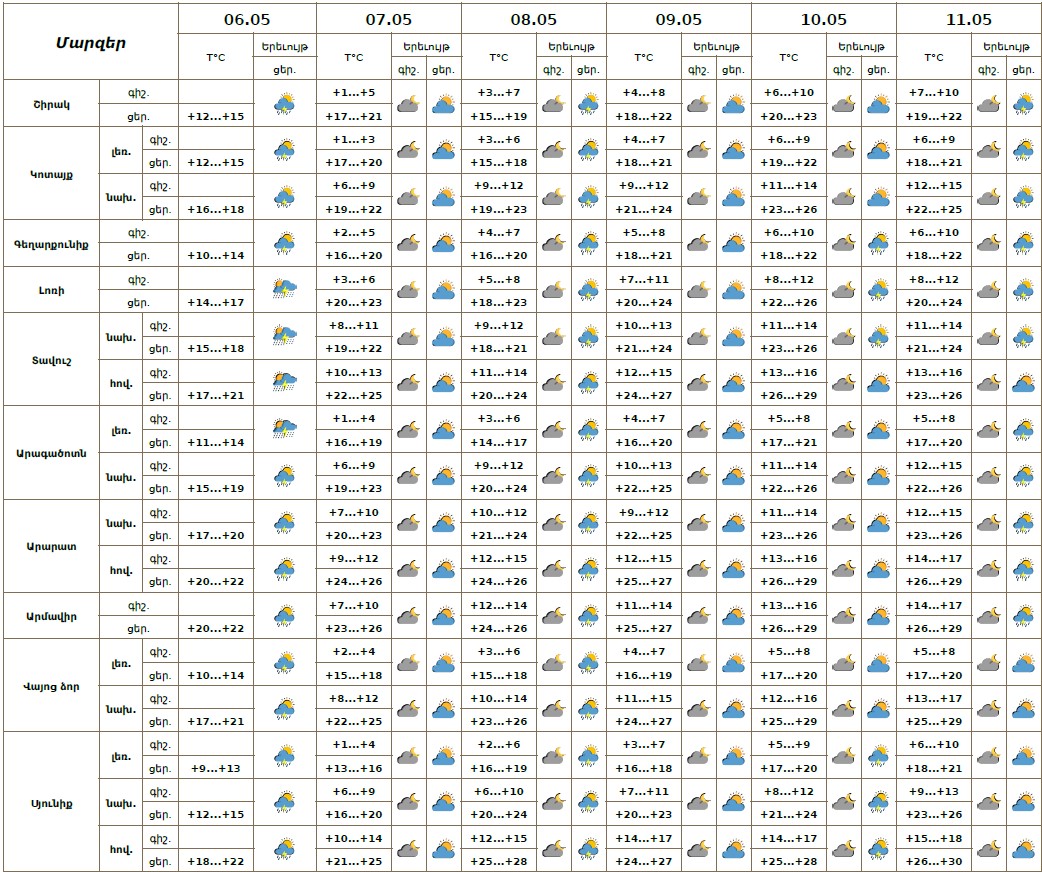Viewport: 1042px width, 872px height.
Task: Click Կոտայք լեռ. night moon icon for 11.05
Action: coord(987,150)
